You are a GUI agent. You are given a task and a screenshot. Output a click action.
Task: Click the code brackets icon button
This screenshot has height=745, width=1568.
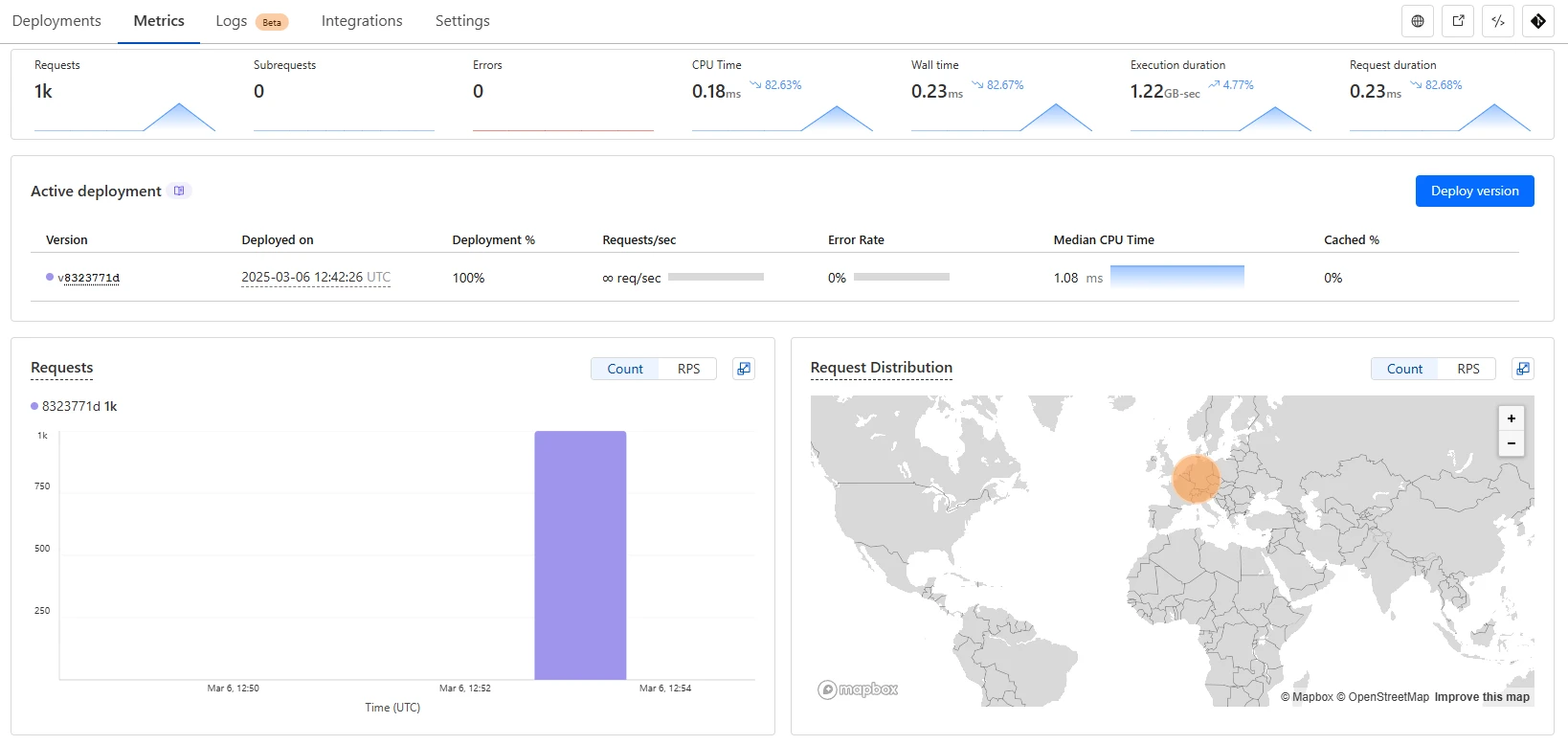point(1498,21)
